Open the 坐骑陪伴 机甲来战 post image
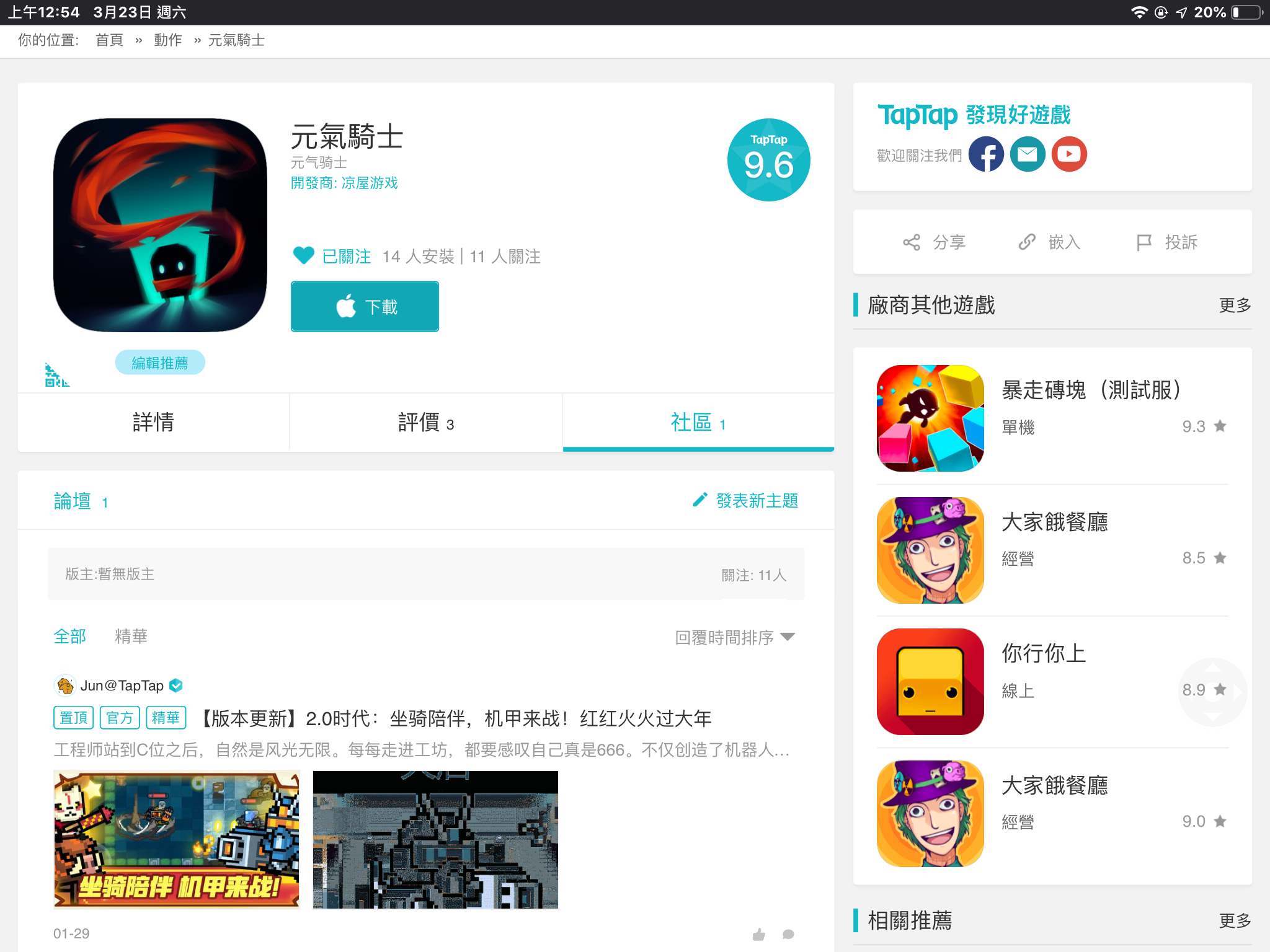This screenshot has width=1270, height=952. pyautogui.click(x=177, y=839)
